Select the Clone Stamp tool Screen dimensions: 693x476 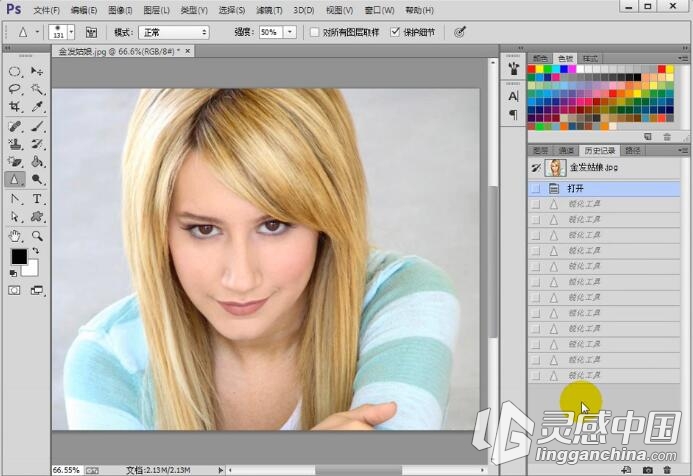(15, 144)
